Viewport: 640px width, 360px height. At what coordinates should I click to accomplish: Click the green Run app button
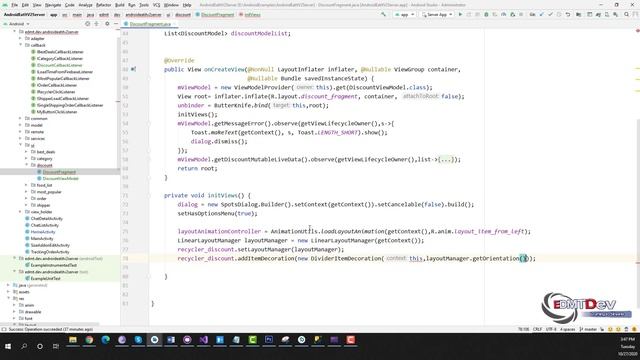pos(460,15)
